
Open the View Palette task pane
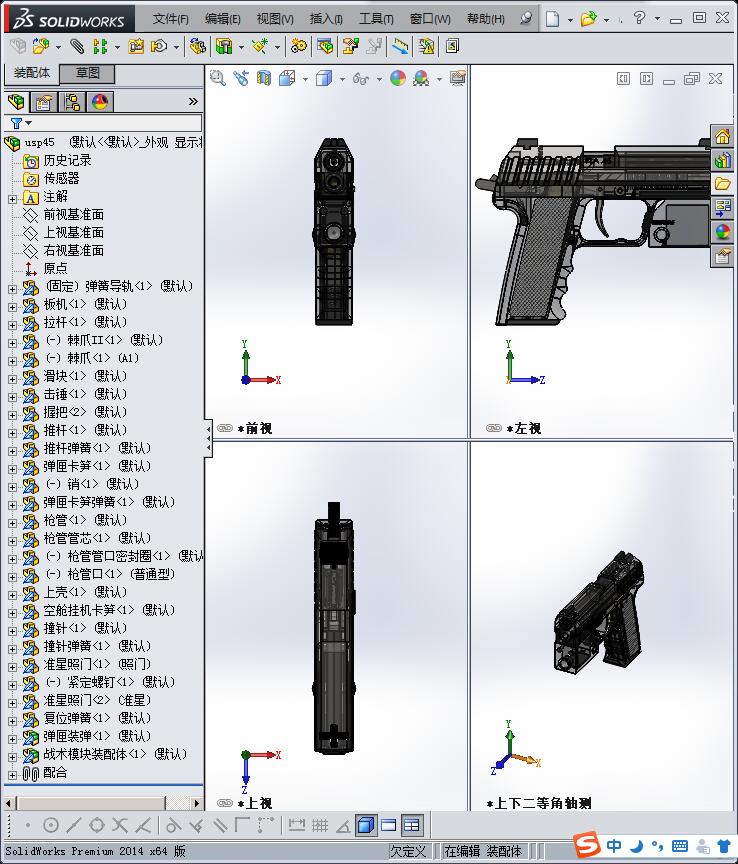[722, 208]
